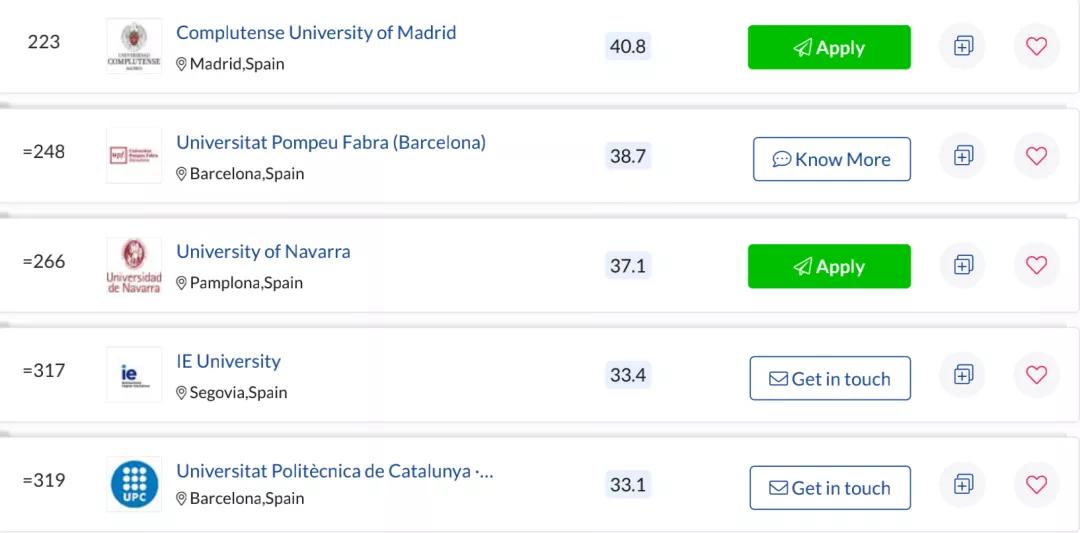Add Universitat Politècnica de Catalunya to compare
The width and height of the screenshot is (1080, 533).
pyautogui.click(x=962, y=484)
